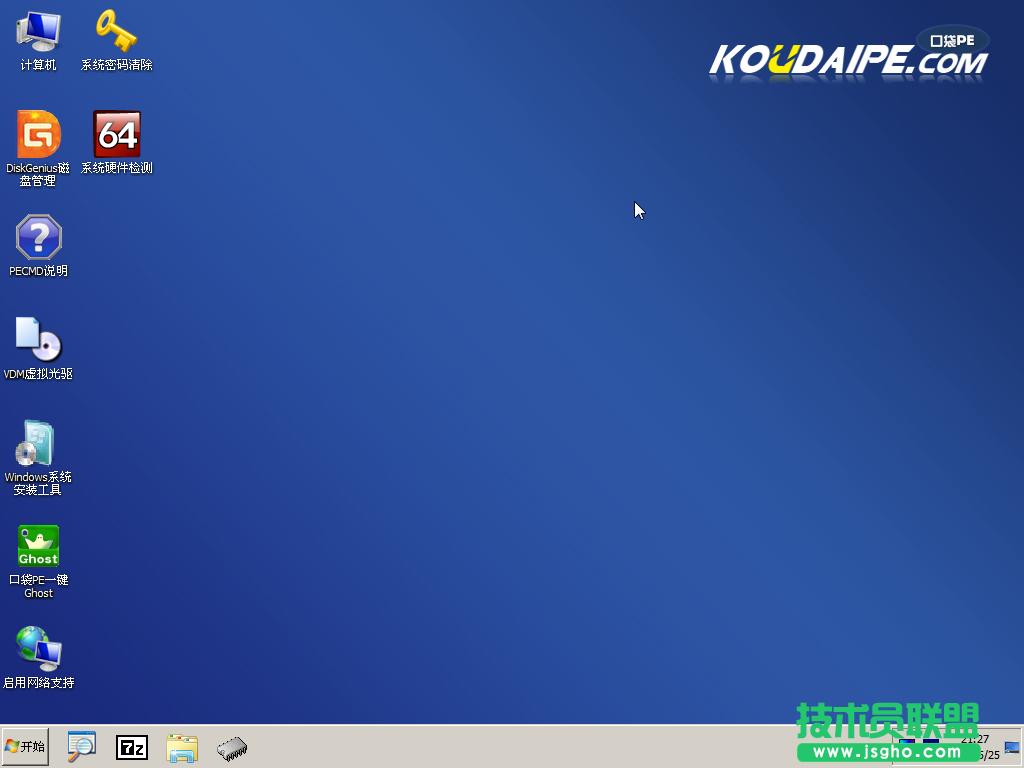
Task: Launch the VDM虚拟光驱 virtual drive tool
Action: click(x=37, y=340)
